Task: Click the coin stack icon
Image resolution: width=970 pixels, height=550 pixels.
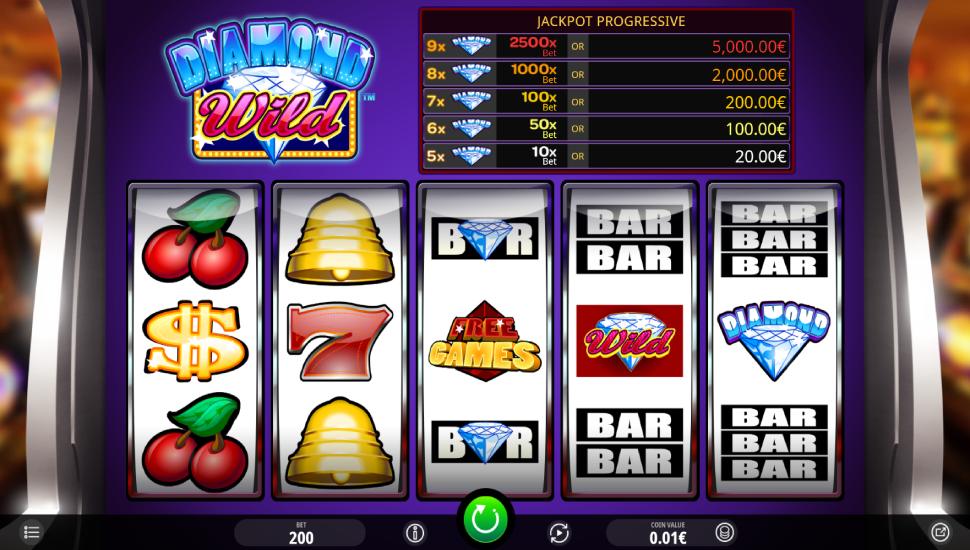Action: pyautogui.click(x=724, y=532)
